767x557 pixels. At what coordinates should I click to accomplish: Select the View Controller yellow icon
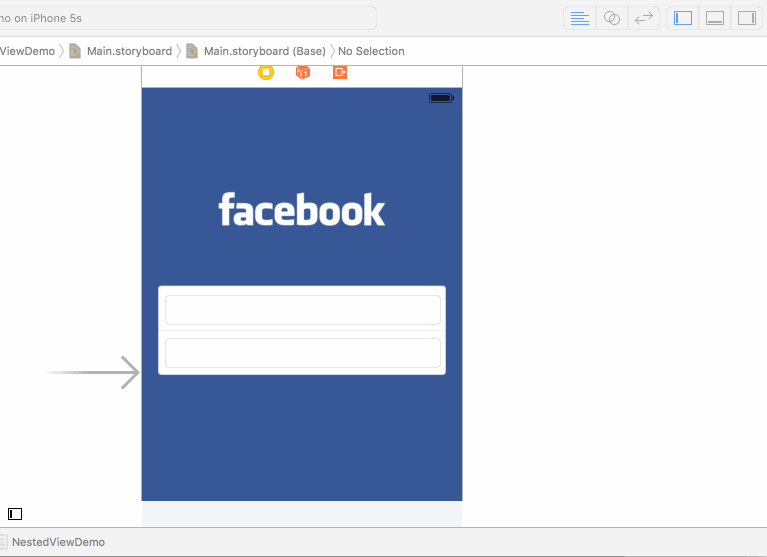pyautogui.click(x=266, y=72)
